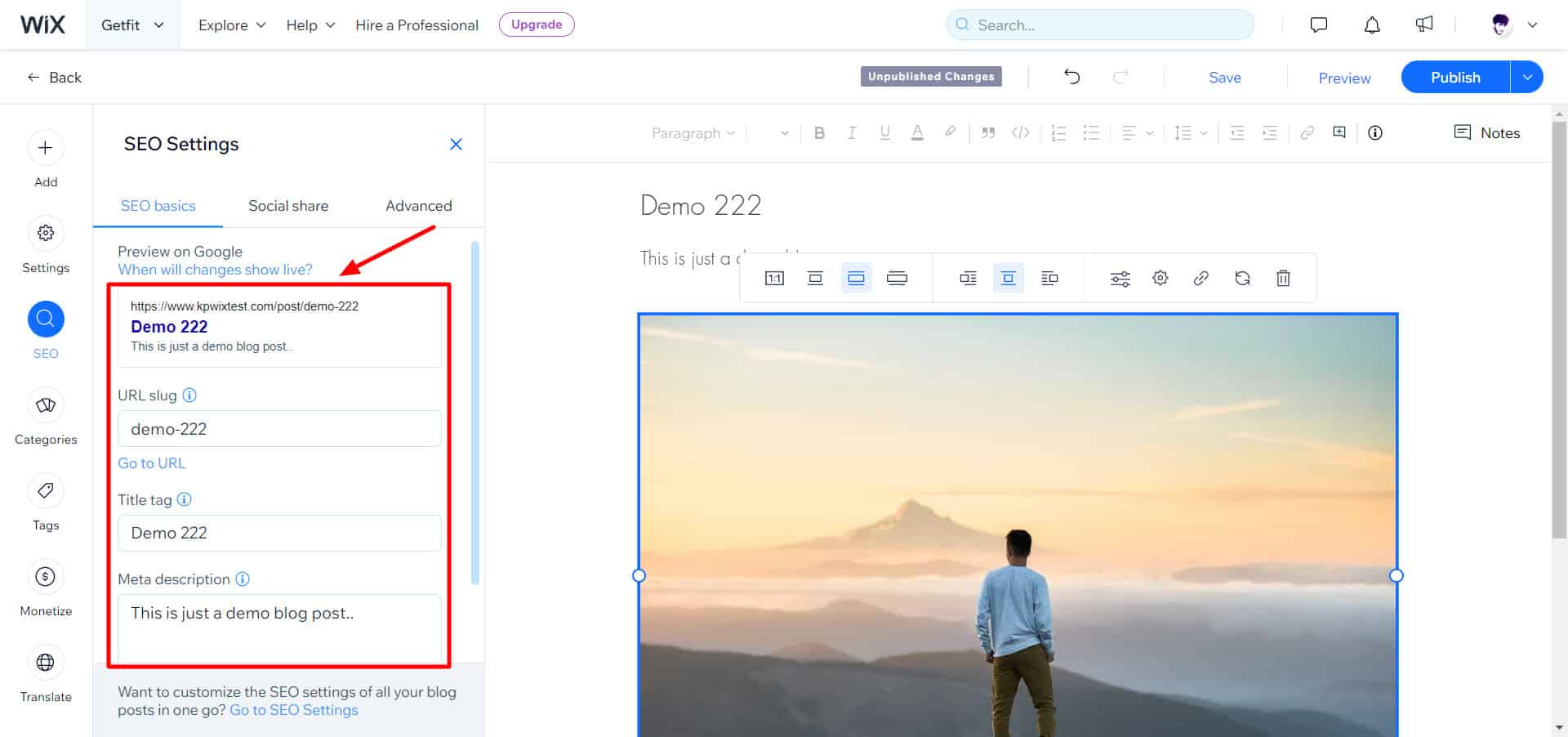
Task: Switch to the Advanced tab
Action: coord(418,206)
